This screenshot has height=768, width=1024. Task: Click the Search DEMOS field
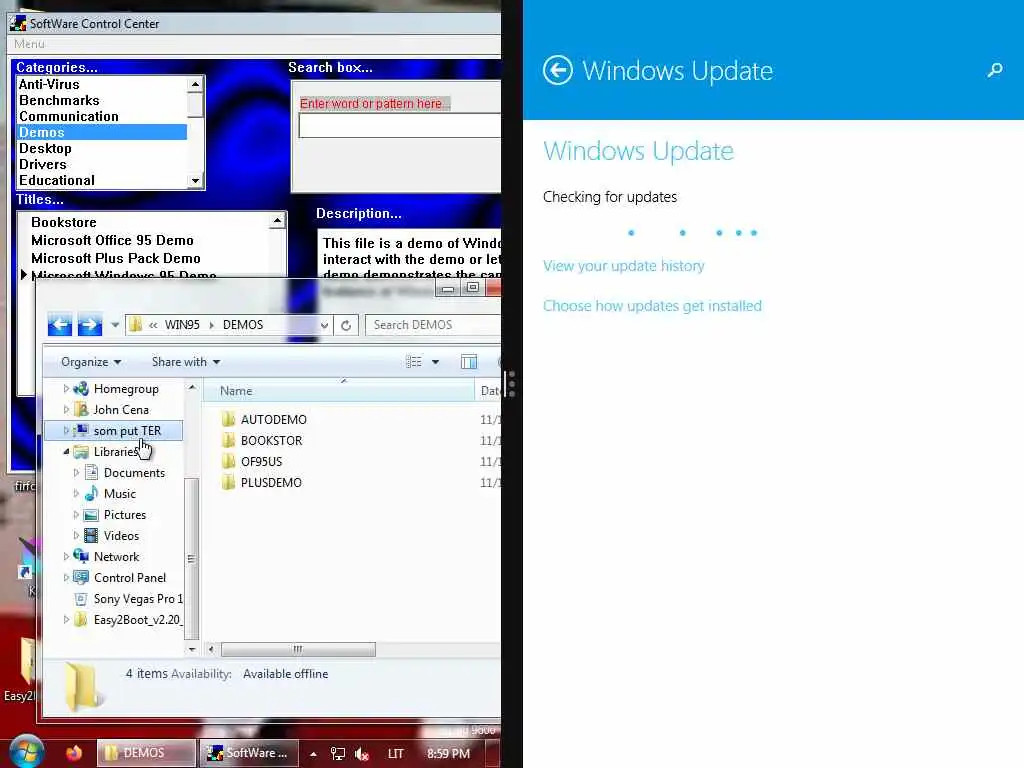434,325
